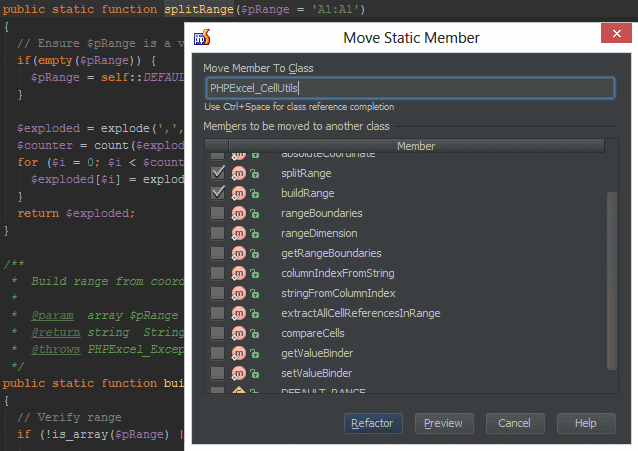Open Help for the move dialog
The image size is (638, 451).
point(586,423)
